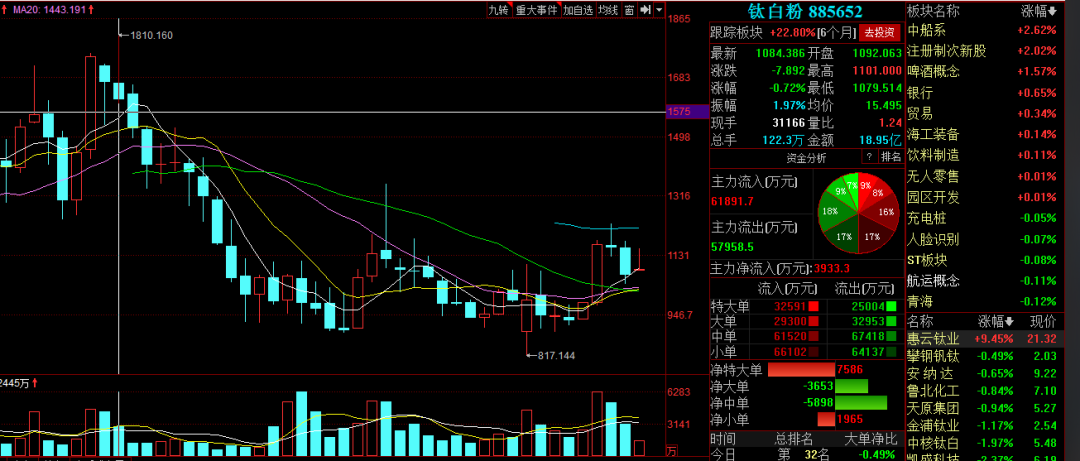The height and width of the screenshot is (461, 1080).
Task: Click the 小单 inflow dark red swatch
Action: 813,350
